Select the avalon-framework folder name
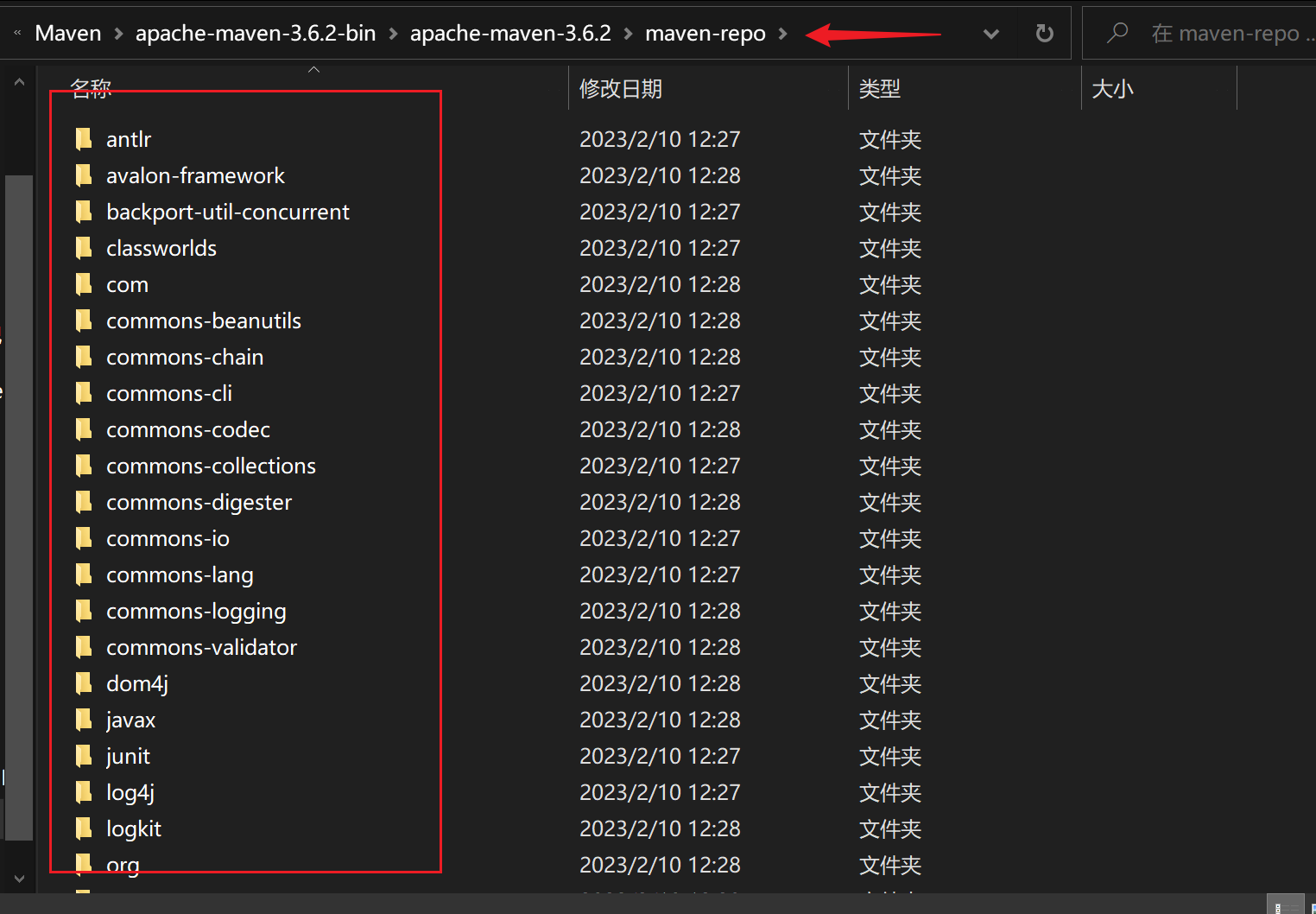Image resolution: width=1316 pixels, height=914 pixels. [x=195, y=175]
